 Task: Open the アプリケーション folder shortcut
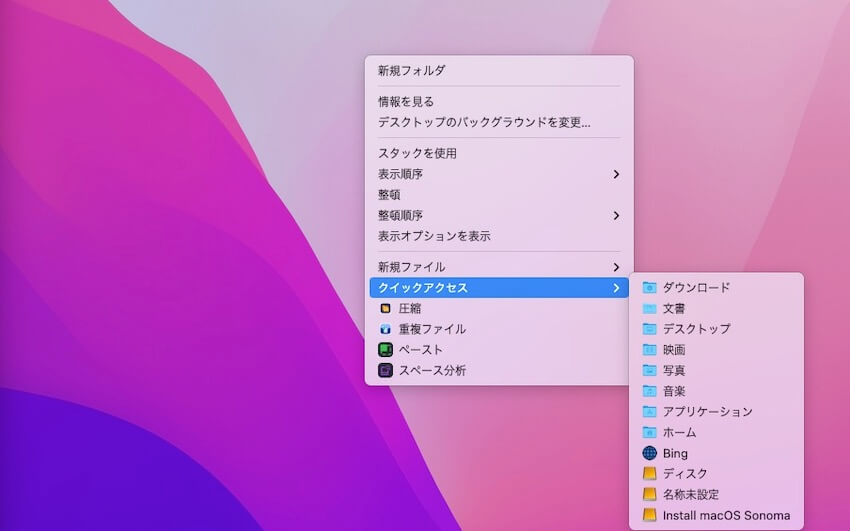click(707, 412)
